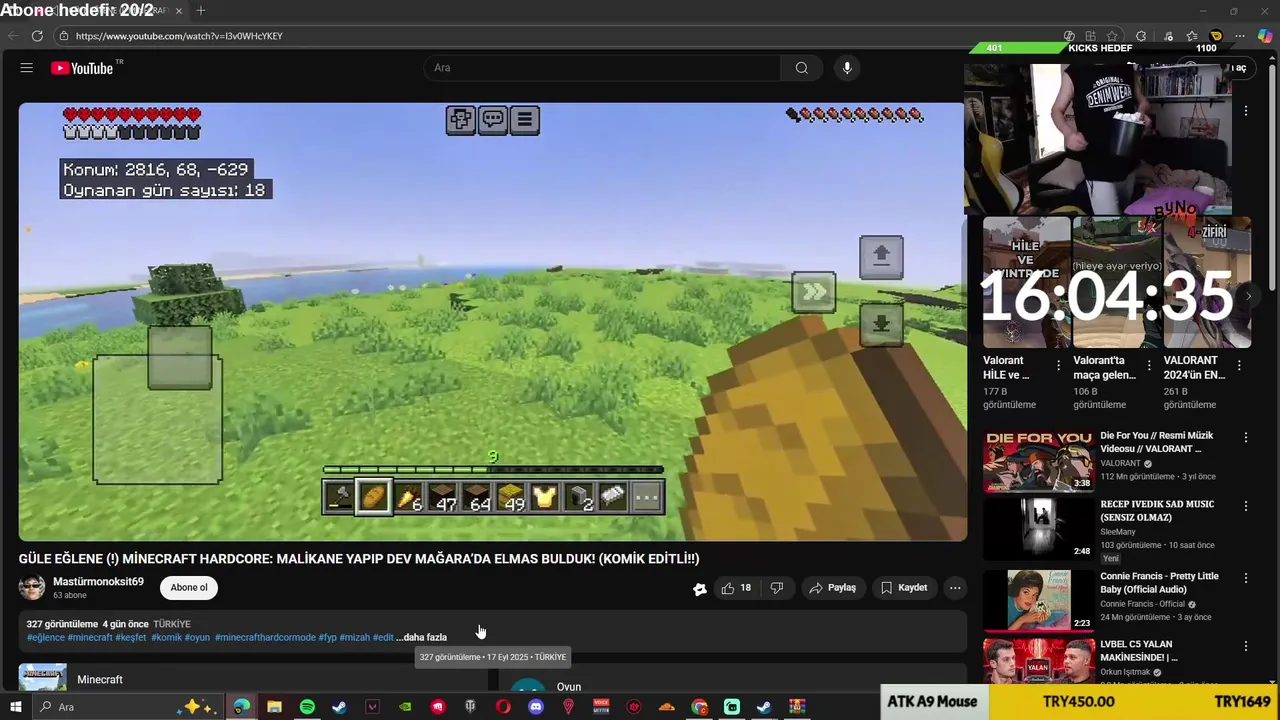Start voice search with the microphone icon
This screenshot has height=720, width=1280.
[847, 68]
